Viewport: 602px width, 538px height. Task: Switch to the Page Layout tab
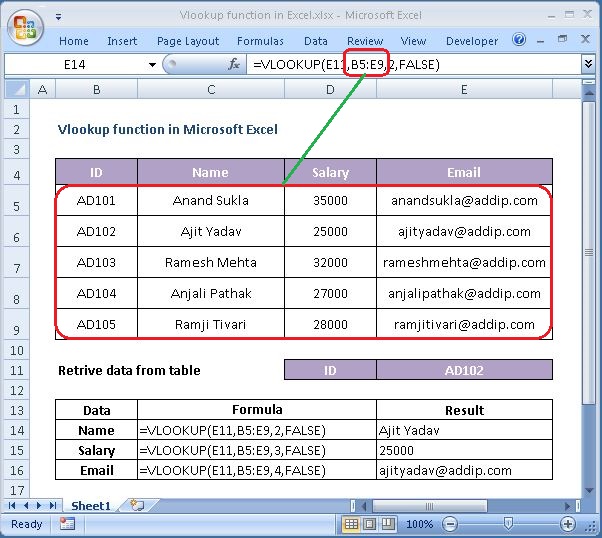coord(188,41)
